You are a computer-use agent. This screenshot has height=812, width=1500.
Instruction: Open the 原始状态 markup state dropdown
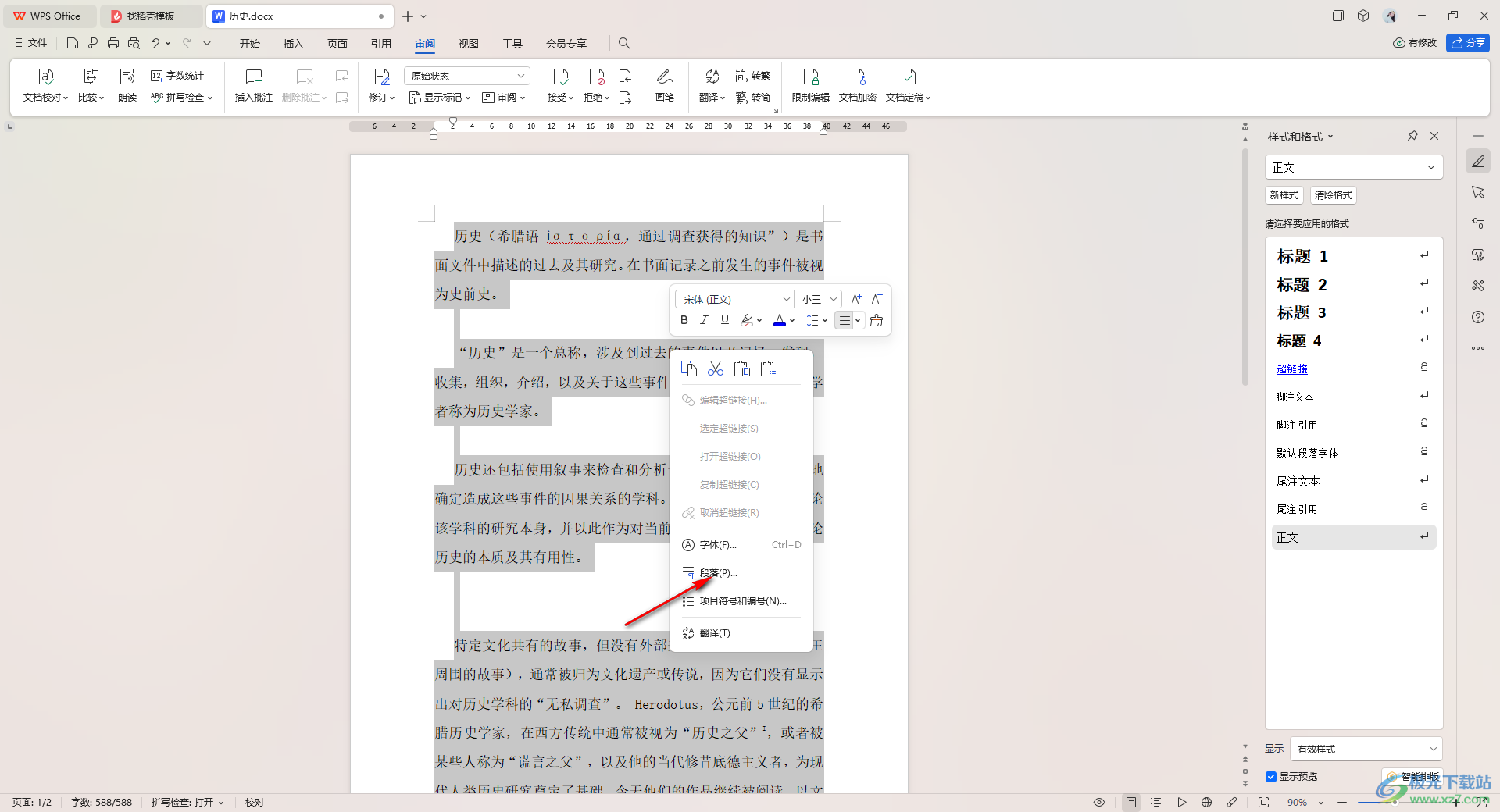click(x=467, y=76)
